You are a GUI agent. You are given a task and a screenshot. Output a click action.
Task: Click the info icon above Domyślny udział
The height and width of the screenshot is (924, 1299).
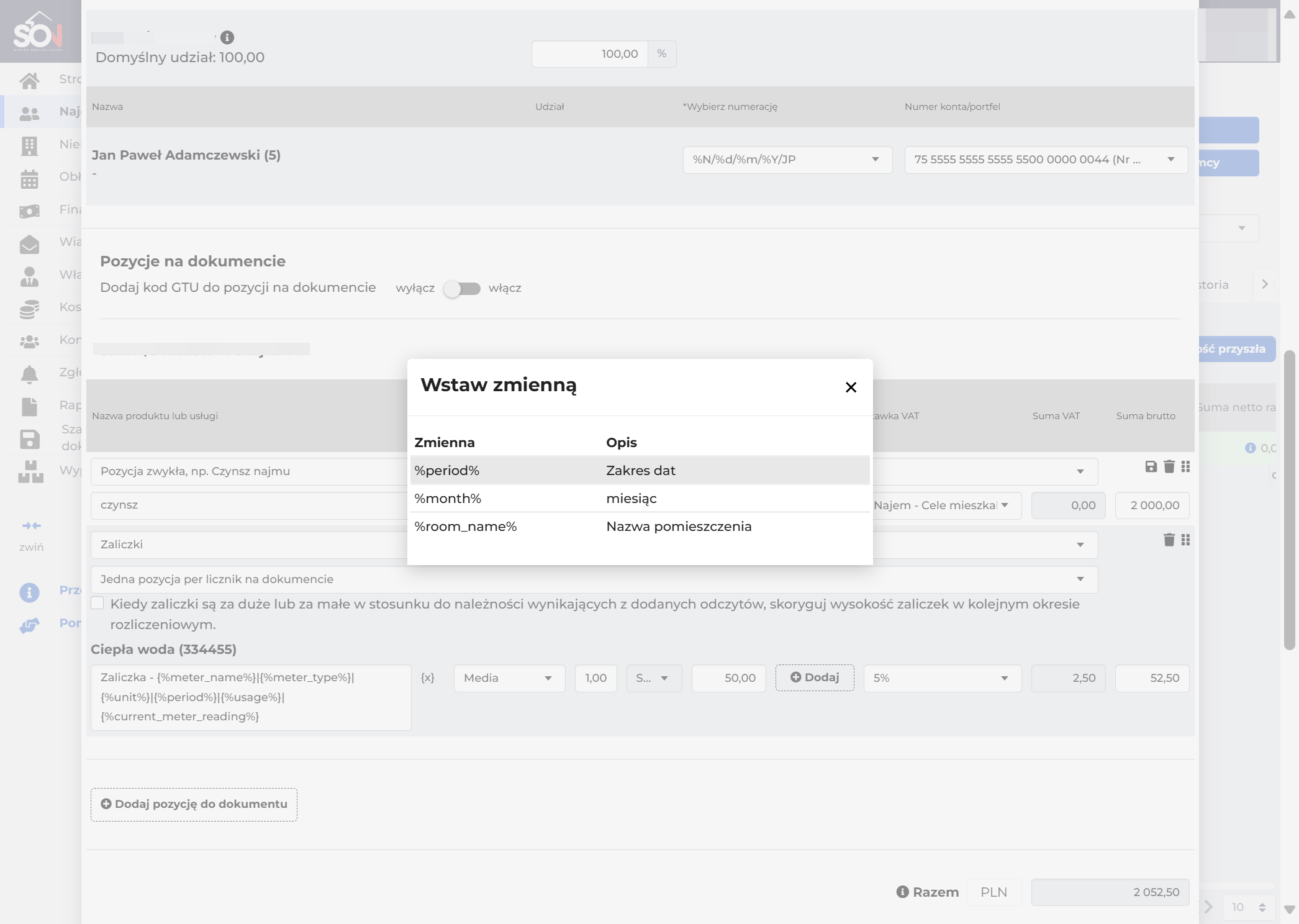click(227, 37)
